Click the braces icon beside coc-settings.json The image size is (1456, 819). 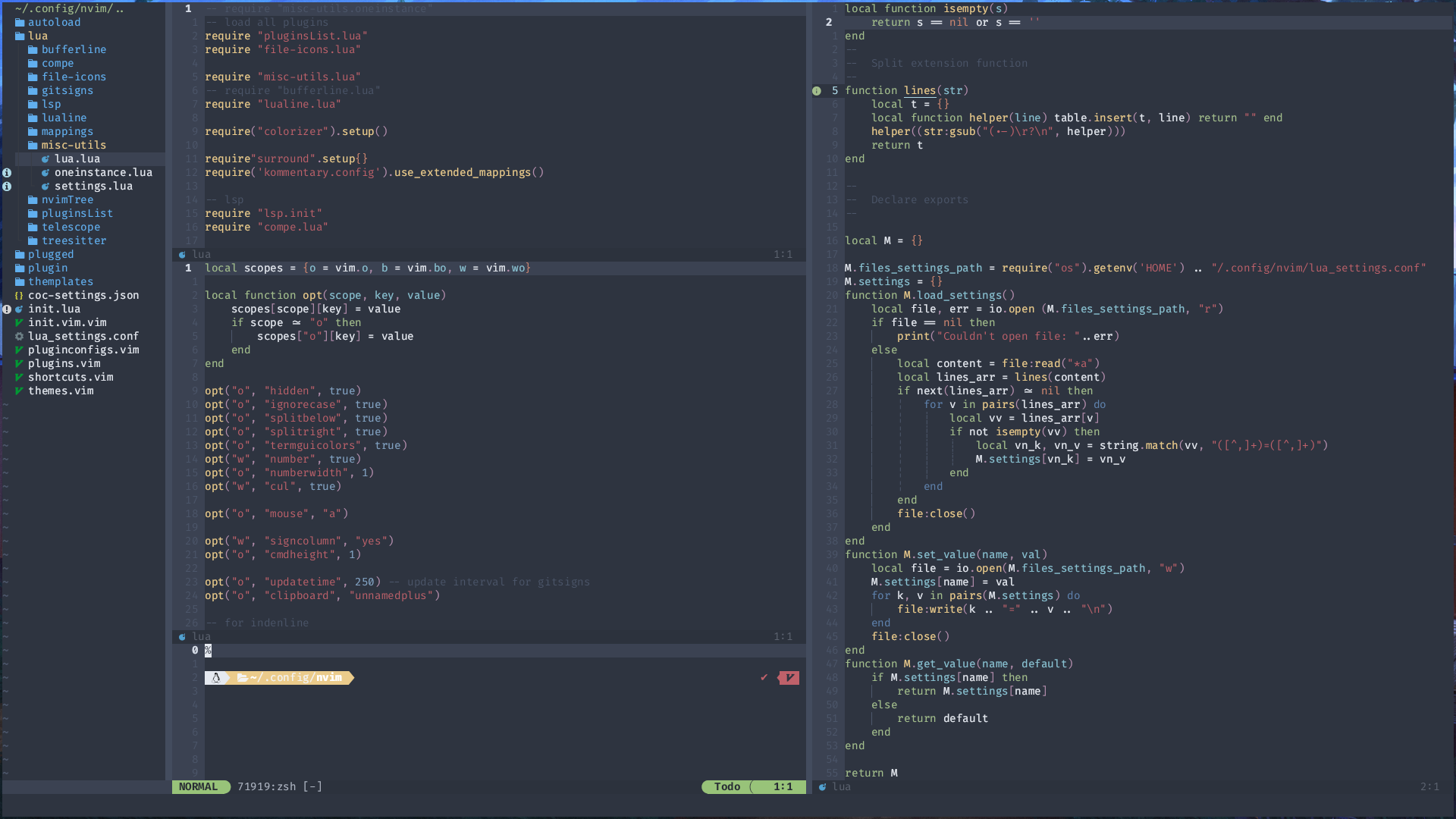tap(18, 295)
